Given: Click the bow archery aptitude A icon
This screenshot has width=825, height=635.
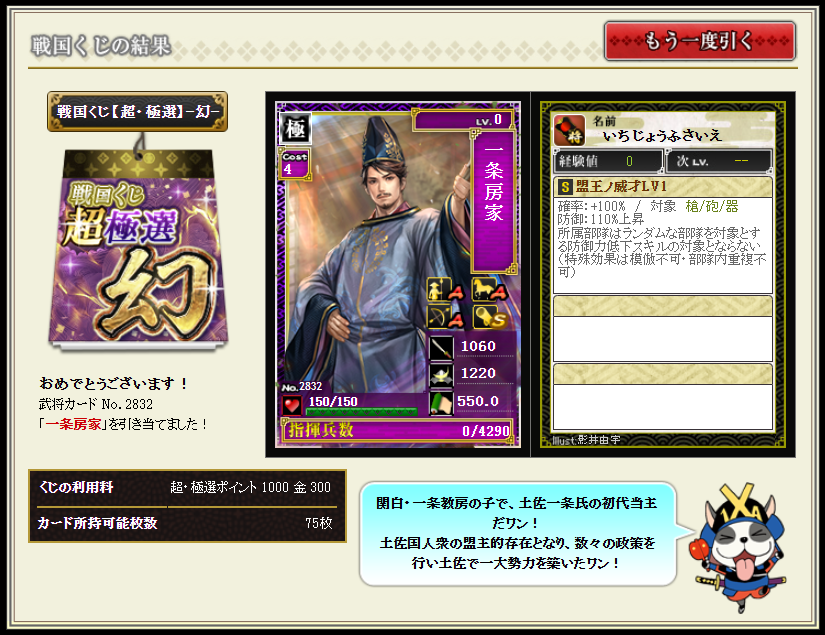Looking at the screenshot, I should tap(445, 316).
